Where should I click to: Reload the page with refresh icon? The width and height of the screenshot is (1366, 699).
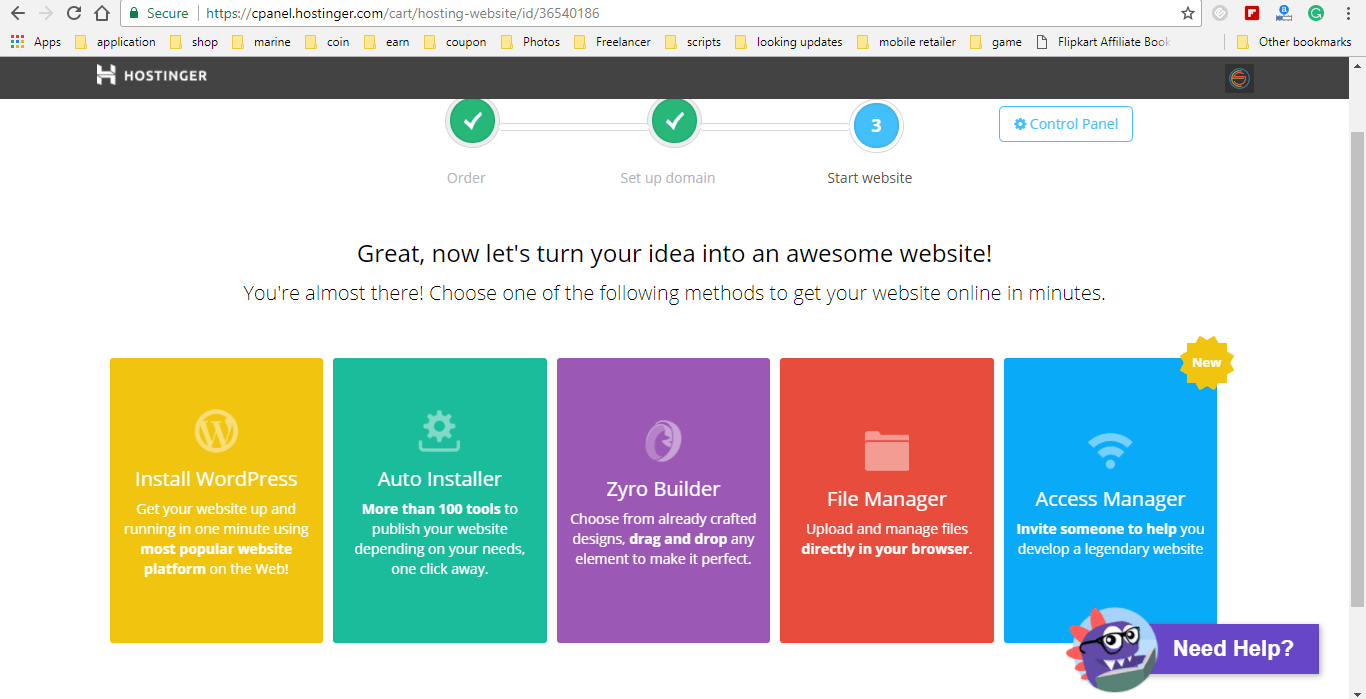(x=73, y=13)
